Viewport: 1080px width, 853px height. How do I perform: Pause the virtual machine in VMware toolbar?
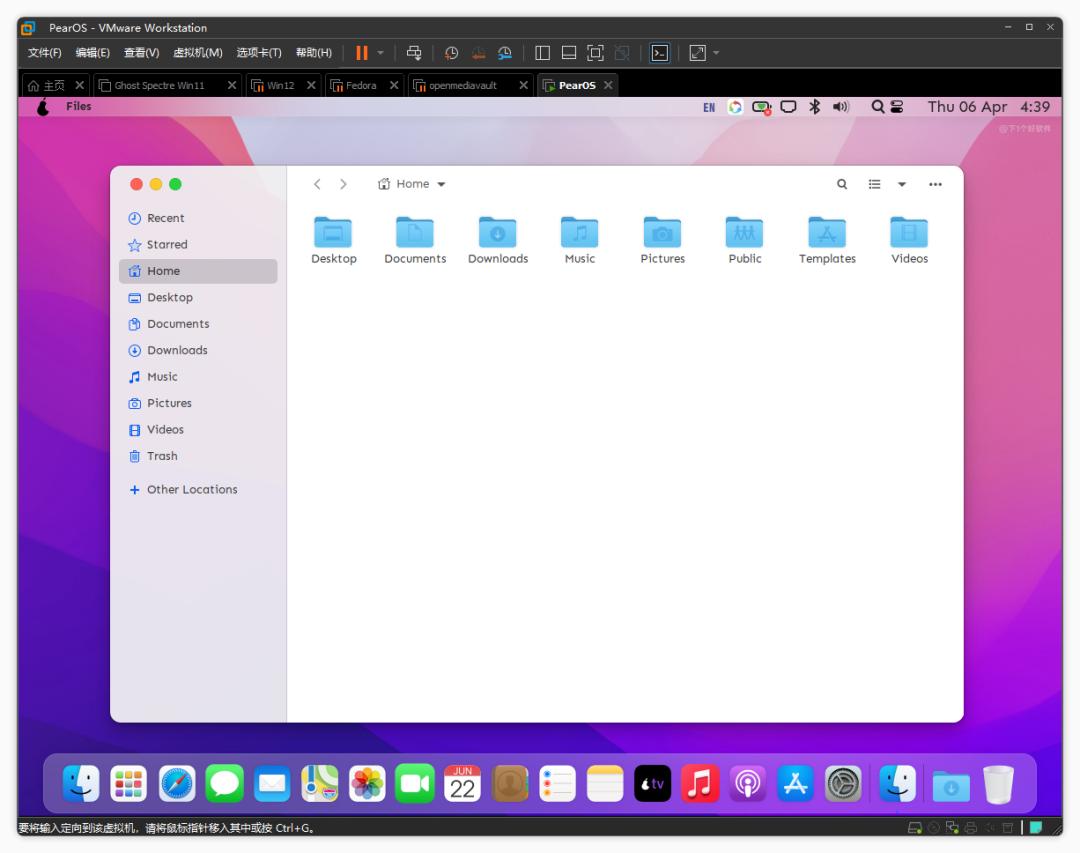click(x=361, y=53)
